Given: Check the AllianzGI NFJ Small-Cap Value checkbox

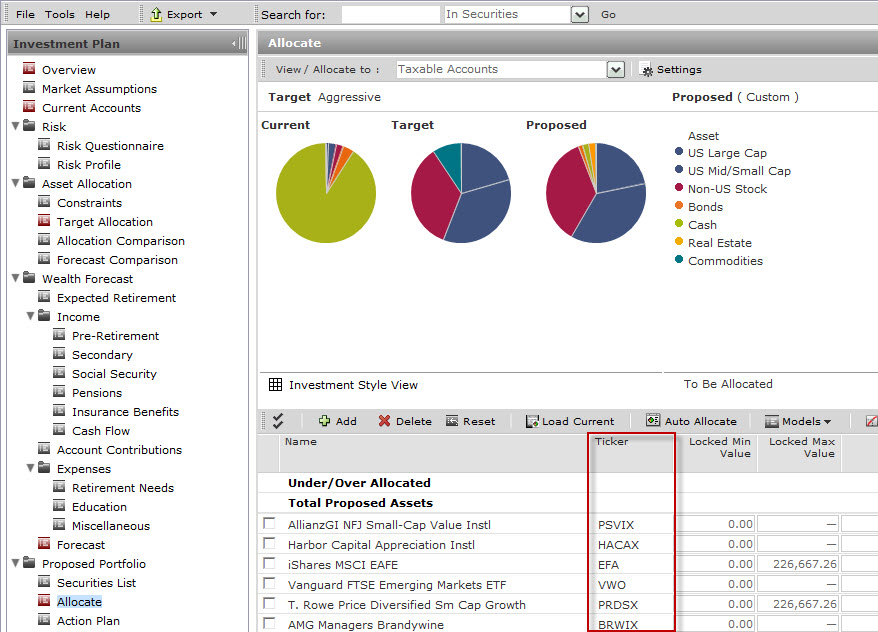Looking at the screenshot, I should tap(269, 524).
